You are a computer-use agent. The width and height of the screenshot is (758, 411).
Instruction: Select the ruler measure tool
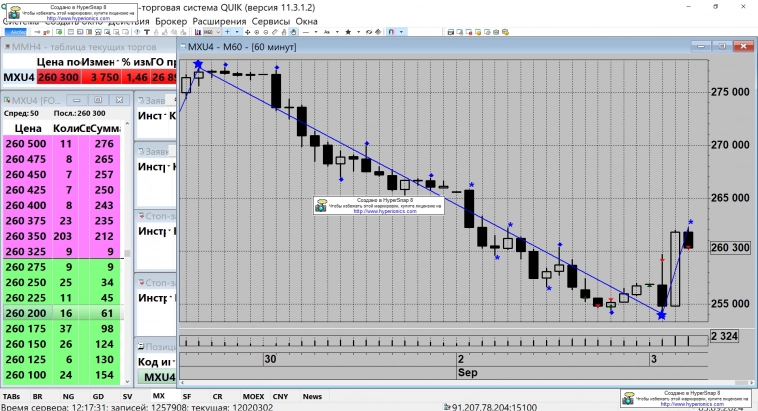[275, 32]
